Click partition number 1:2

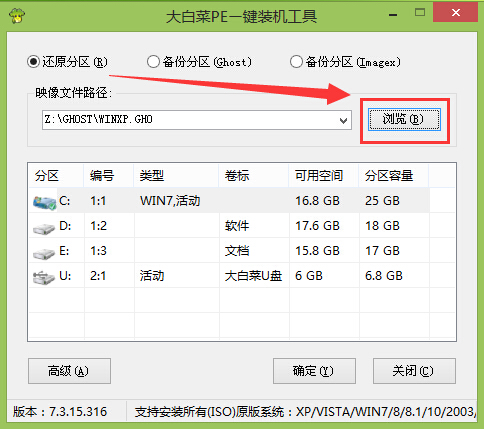tap(98, 226)
